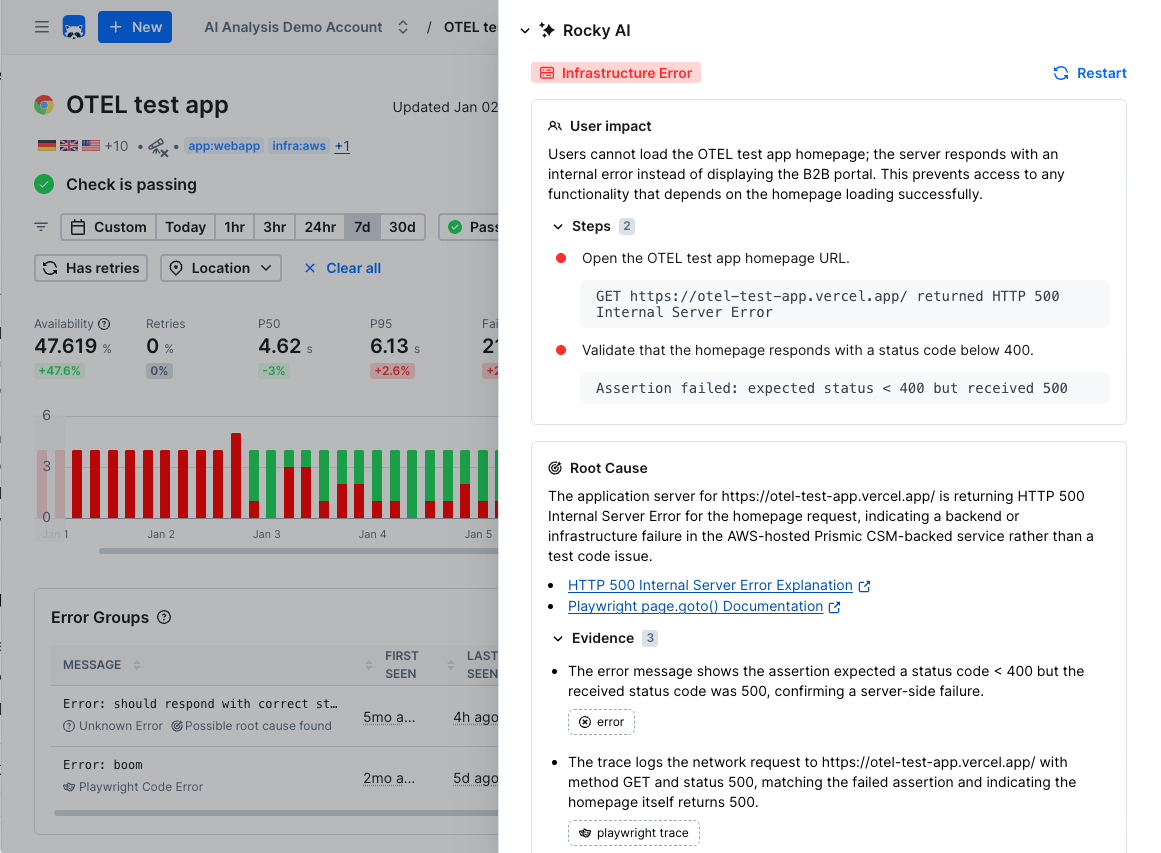Screen dimensions: 1161x853
Task: Click the Chrome browser icon beside OTEL test app
Action: tap(44, 104)
